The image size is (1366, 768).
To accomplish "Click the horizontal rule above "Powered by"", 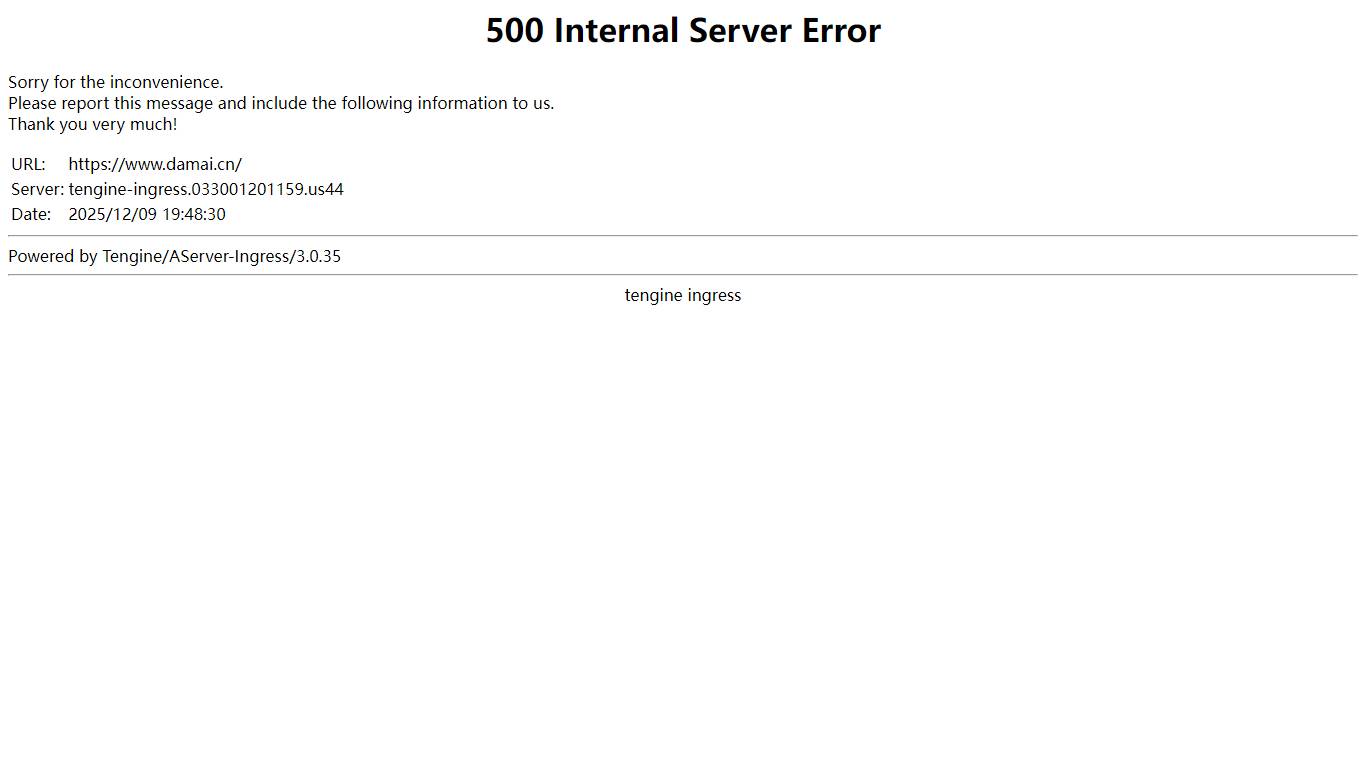I will (x=683, y=236).
